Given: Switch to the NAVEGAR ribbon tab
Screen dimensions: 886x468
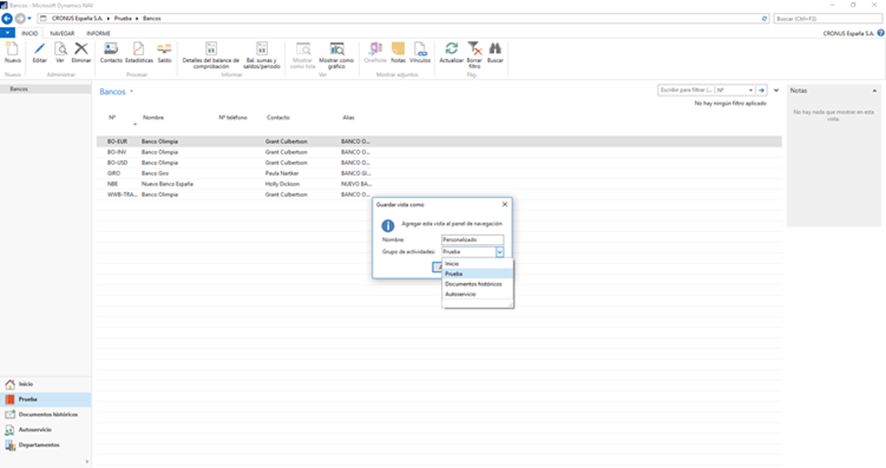Looking at the screenshot, I should pyautogui.click(x=62, y=33).
